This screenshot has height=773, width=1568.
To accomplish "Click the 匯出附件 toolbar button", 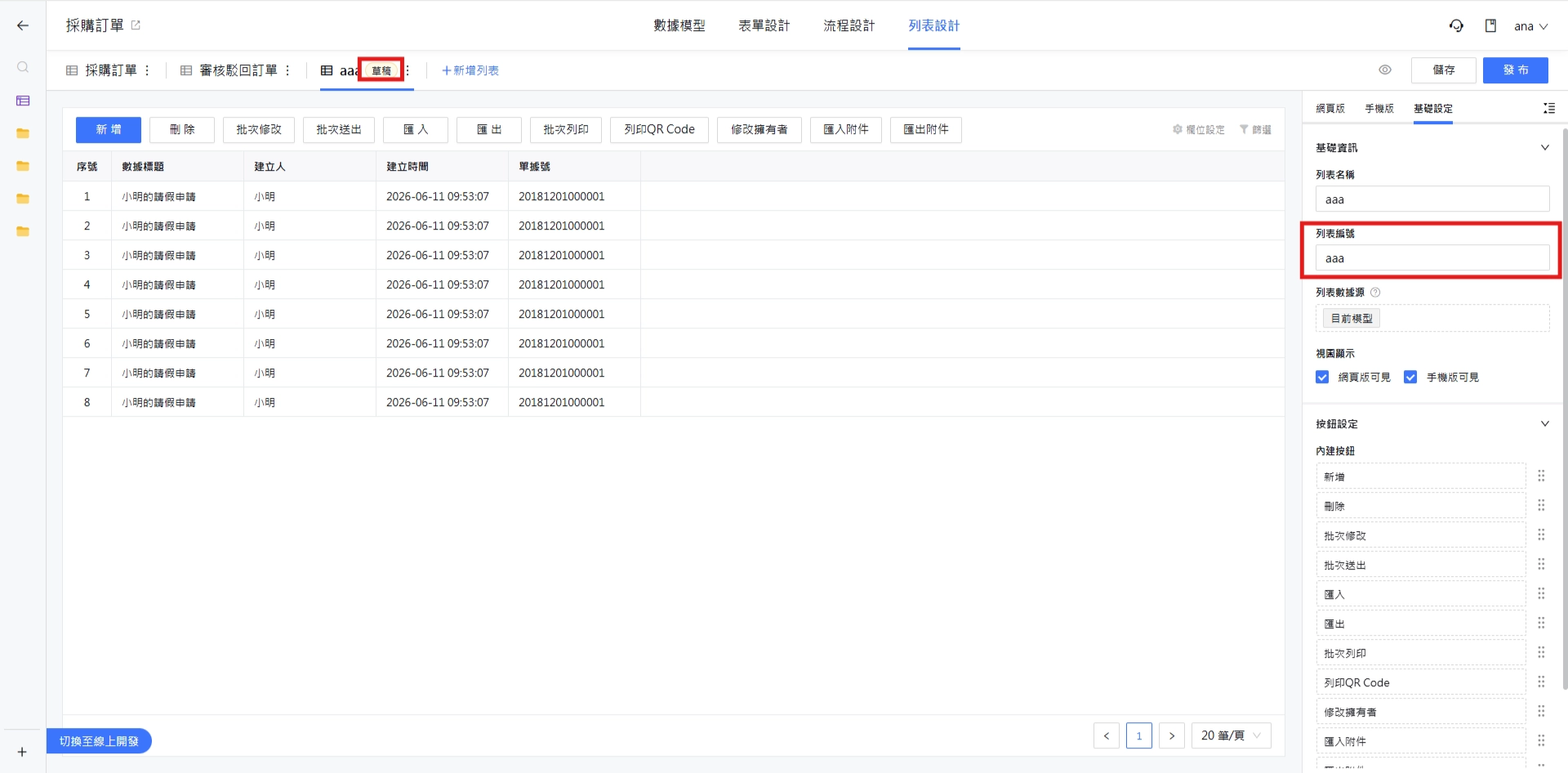I will click(926, 130).
